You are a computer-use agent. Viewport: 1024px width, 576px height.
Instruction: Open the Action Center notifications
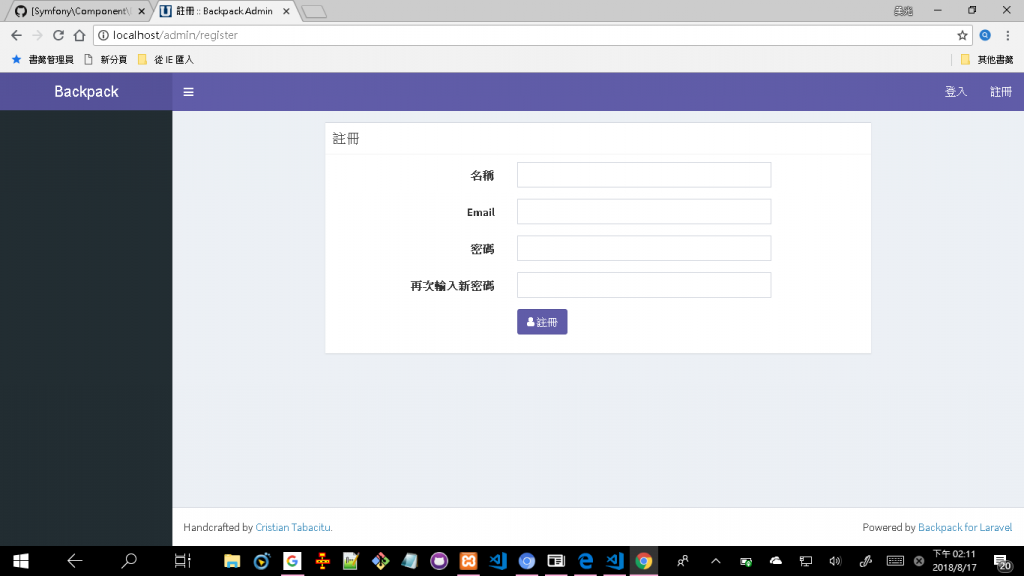(1002, 561)
